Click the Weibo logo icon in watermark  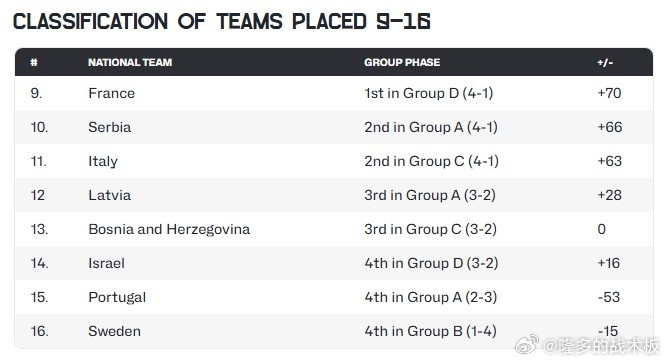coord(527,344)
